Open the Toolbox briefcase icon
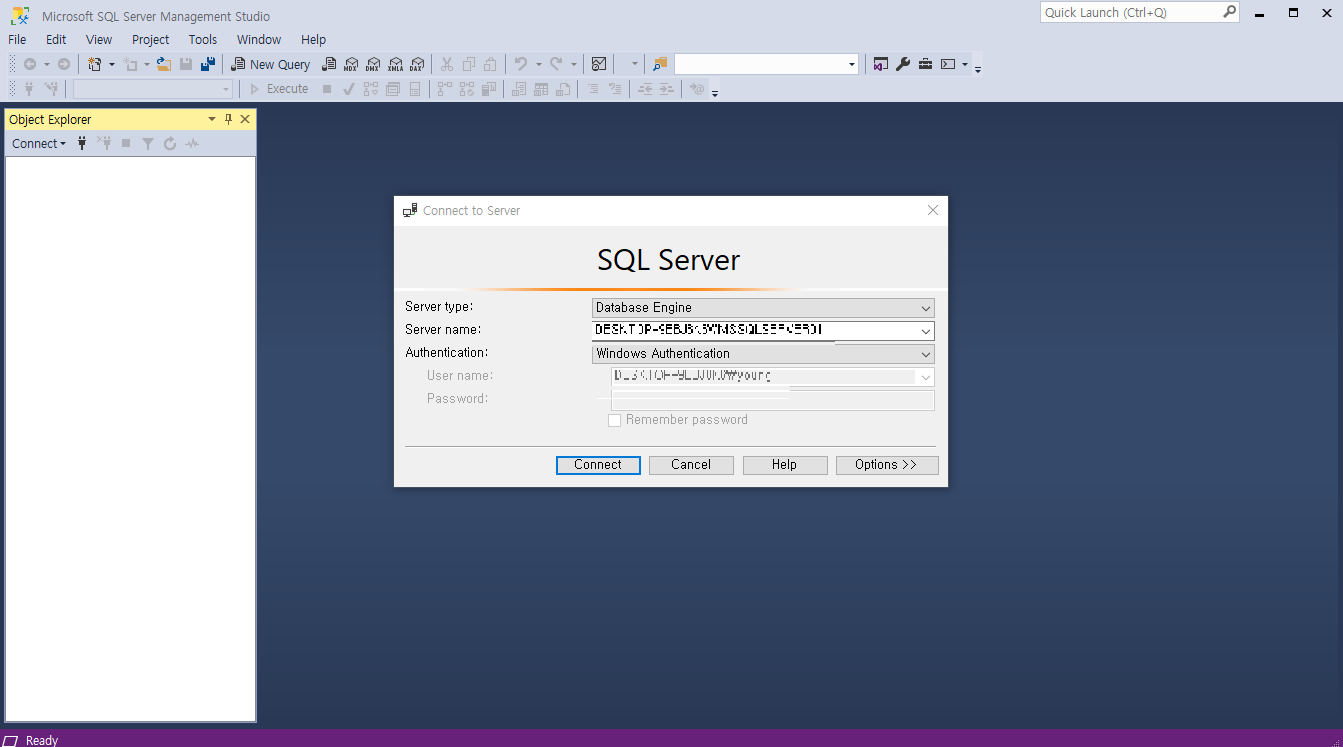 925,64
